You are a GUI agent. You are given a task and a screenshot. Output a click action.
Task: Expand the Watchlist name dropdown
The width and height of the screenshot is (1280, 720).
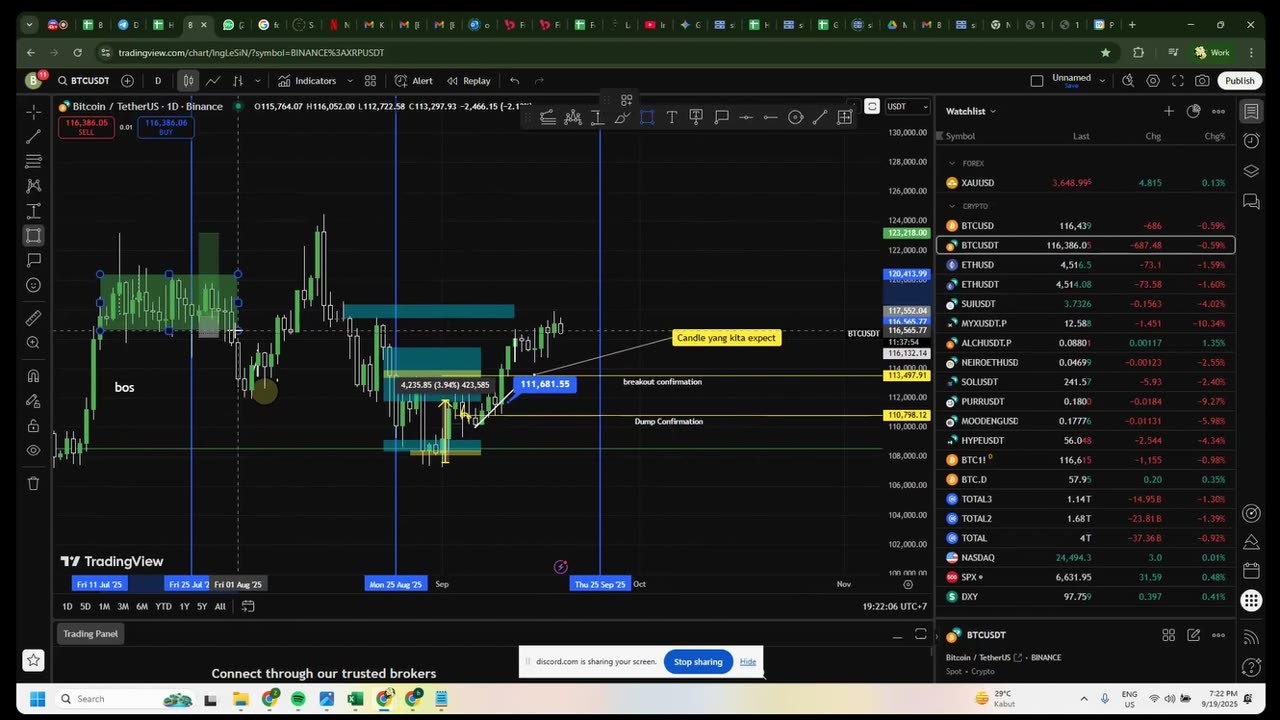(971, 111)
